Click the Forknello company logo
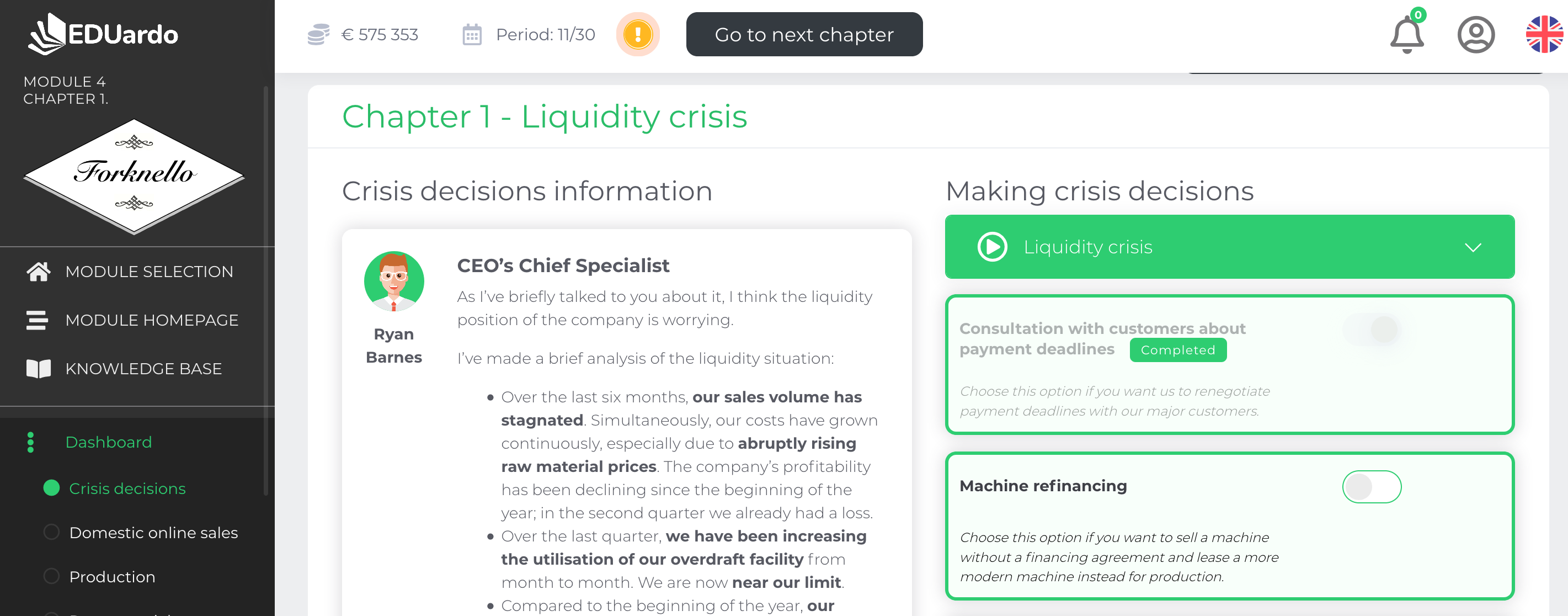This screenshot has height=616, width=1568. pos(134,176)
